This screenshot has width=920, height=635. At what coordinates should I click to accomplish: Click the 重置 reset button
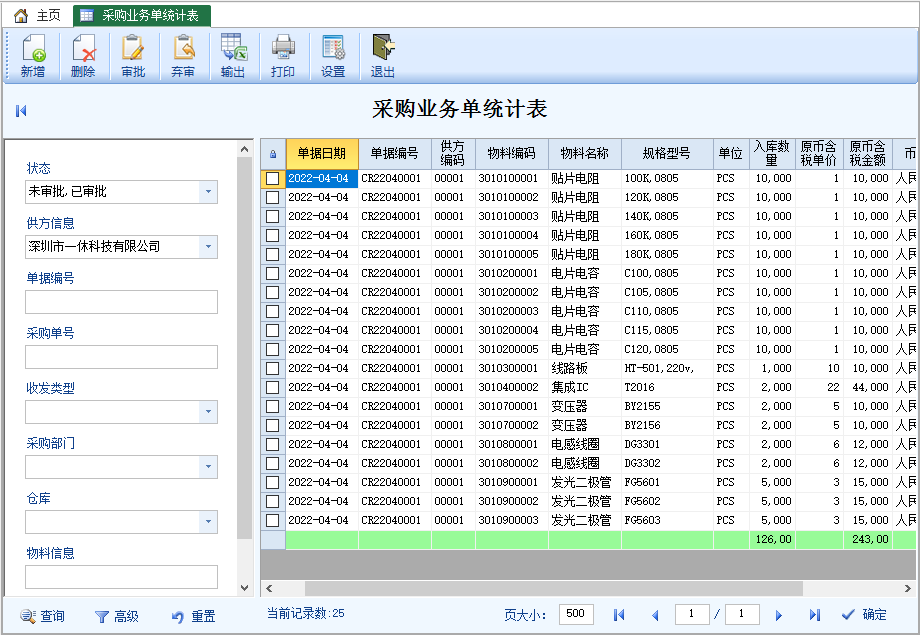[194, 616]
